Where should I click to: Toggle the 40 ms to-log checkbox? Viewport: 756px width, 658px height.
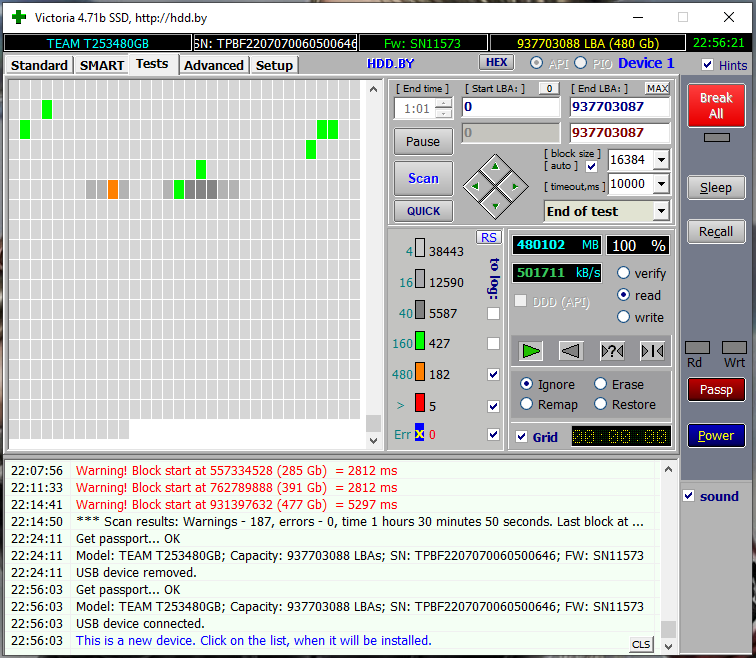coord(493,314)
